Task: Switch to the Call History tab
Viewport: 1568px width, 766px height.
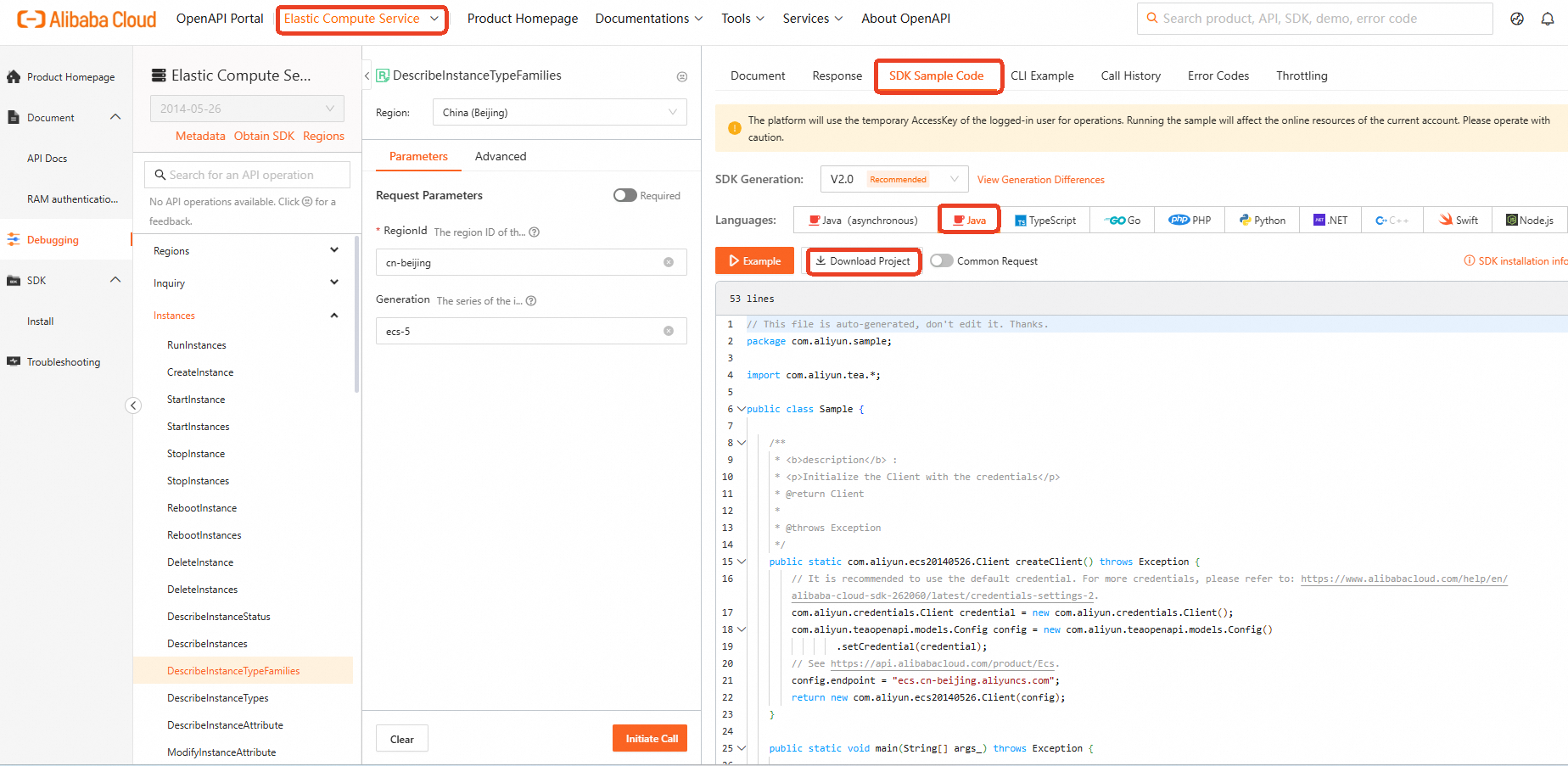Action: point(1131,75)
